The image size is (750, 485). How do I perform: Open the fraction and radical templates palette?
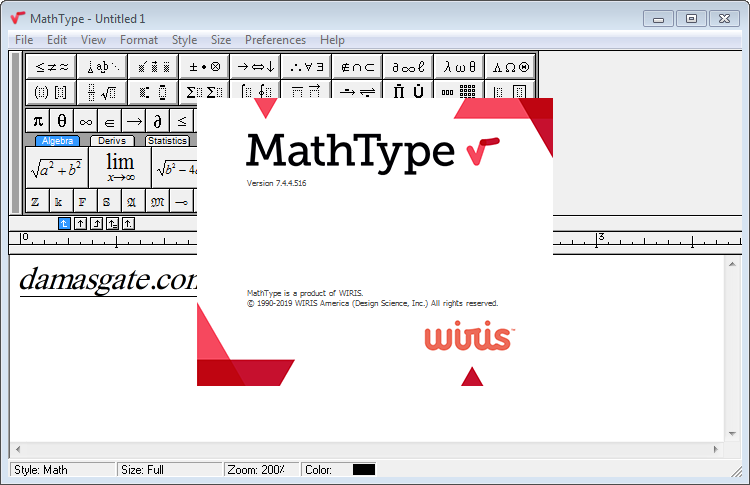coord(102,92)
